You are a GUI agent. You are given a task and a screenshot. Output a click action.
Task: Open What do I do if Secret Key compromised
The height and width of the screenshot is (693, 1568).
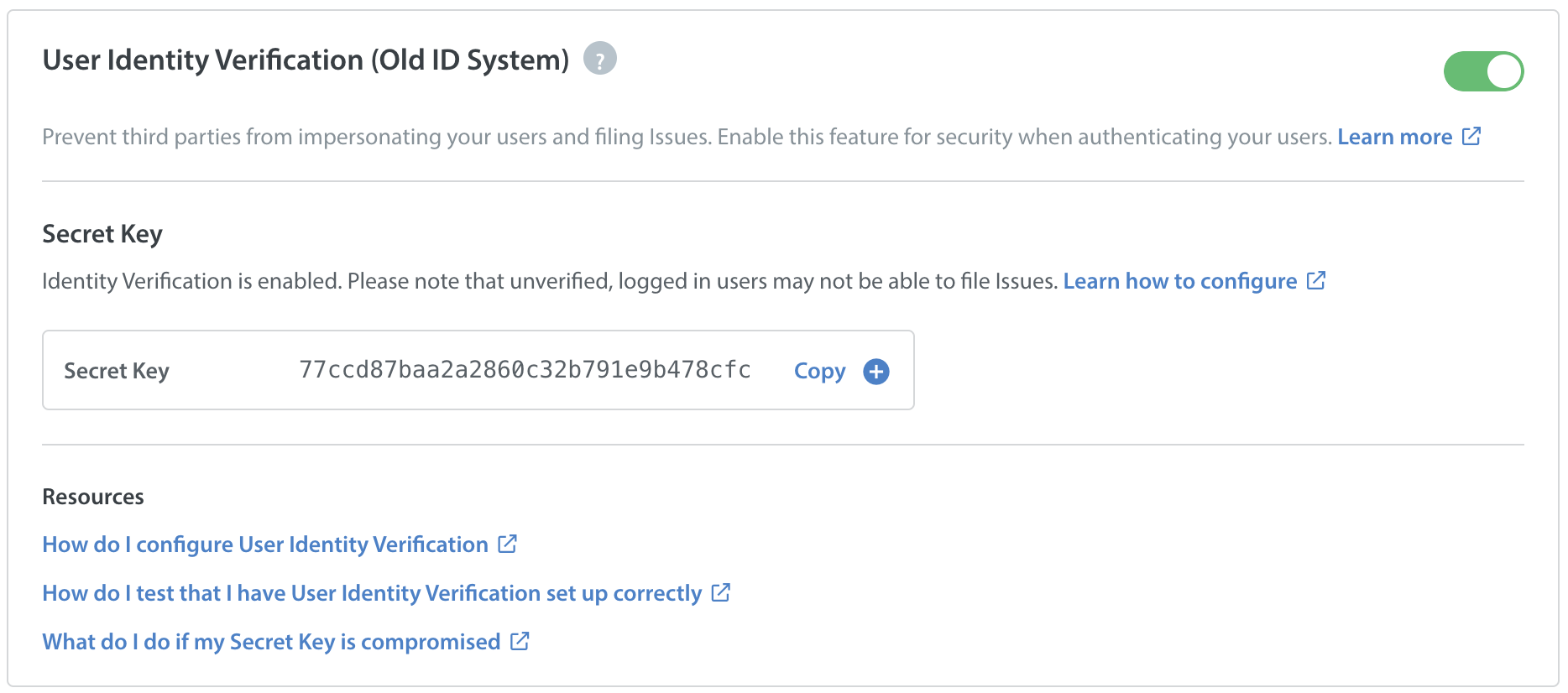[271, 642]
